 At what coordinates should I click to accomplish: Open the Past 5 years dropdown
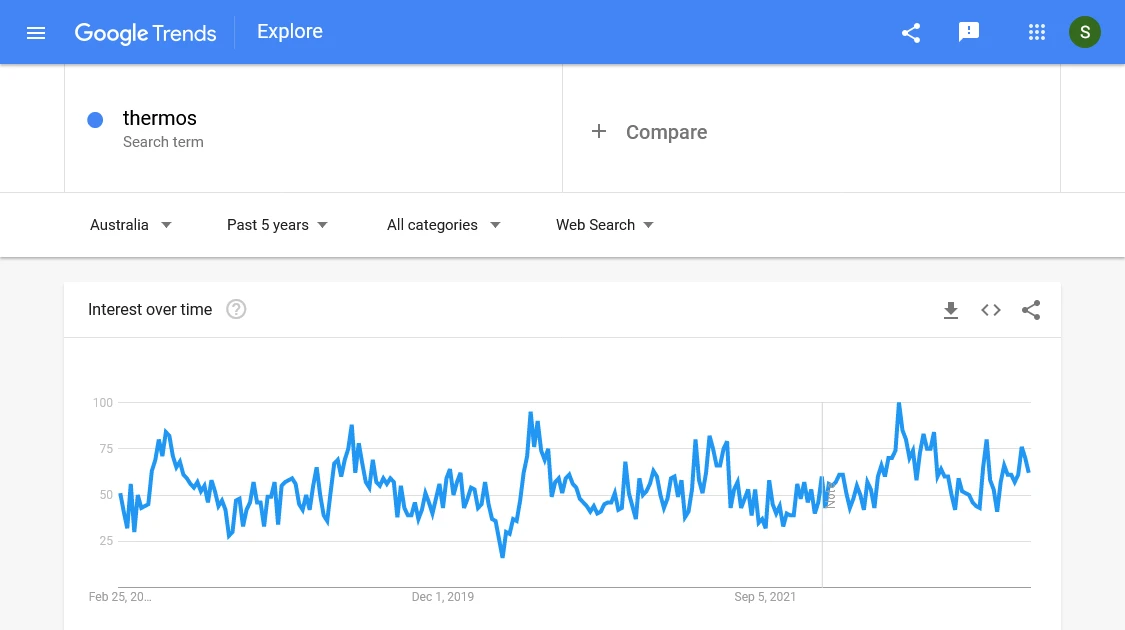point(277,225)
